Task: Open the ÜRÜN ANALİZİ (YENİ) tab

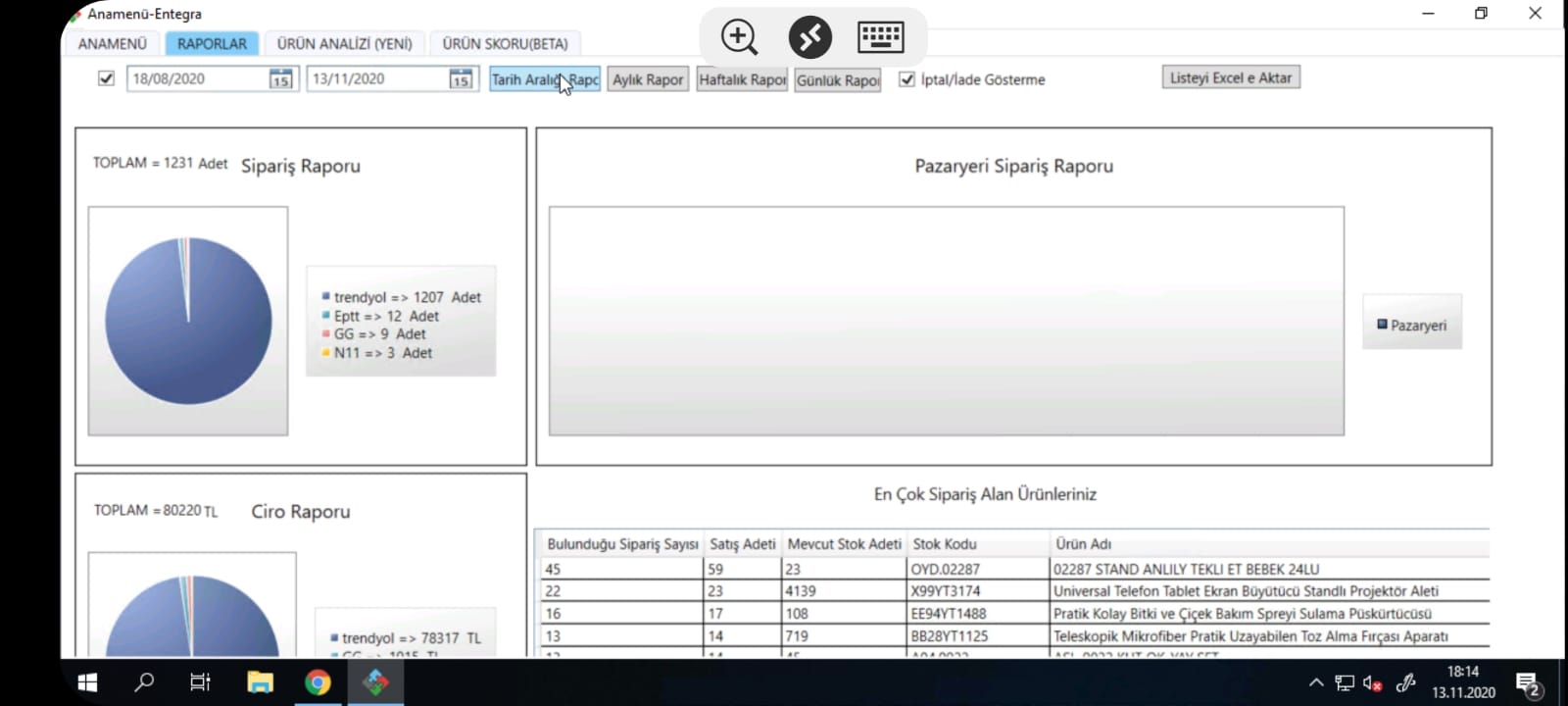Action: tap(345, 43)
